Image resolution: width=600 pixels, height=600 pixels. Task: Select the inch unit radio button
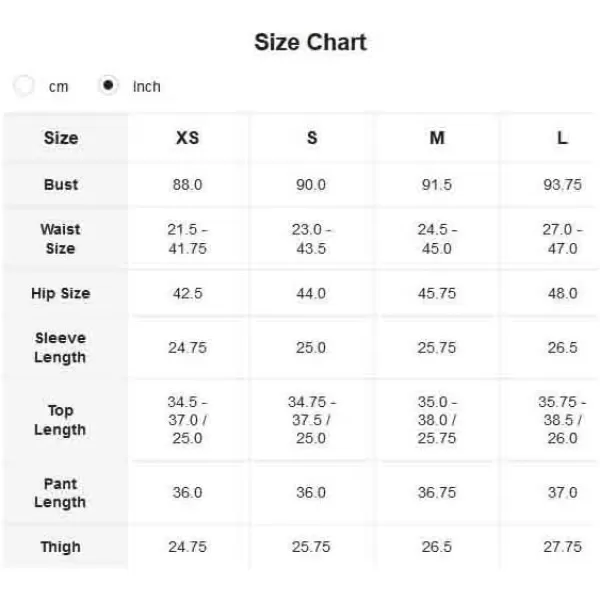coord(108,85)
